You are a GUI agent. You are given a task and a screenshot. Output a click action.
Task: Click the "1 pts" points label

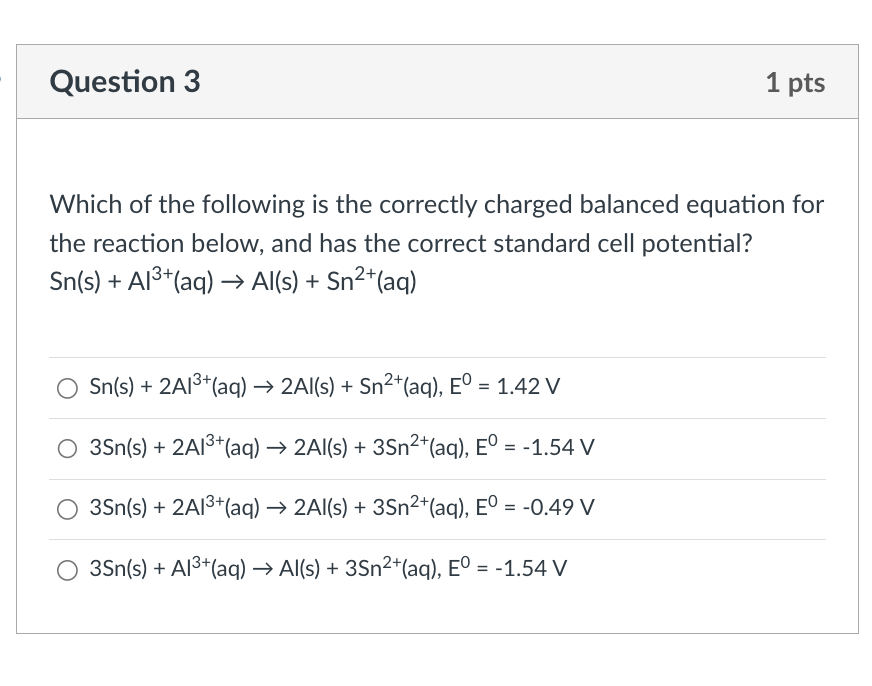coord(795,83)
